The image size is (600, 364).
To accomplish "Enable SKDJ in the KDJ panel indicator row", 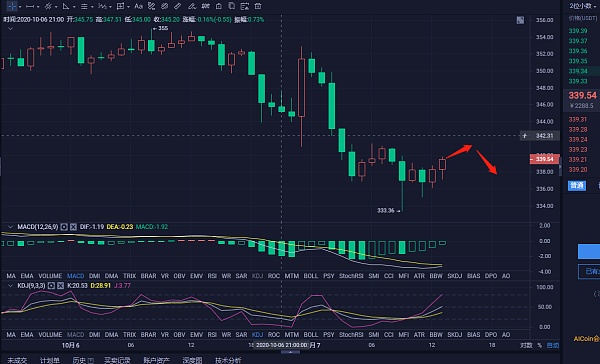I will tap(455, 335).
